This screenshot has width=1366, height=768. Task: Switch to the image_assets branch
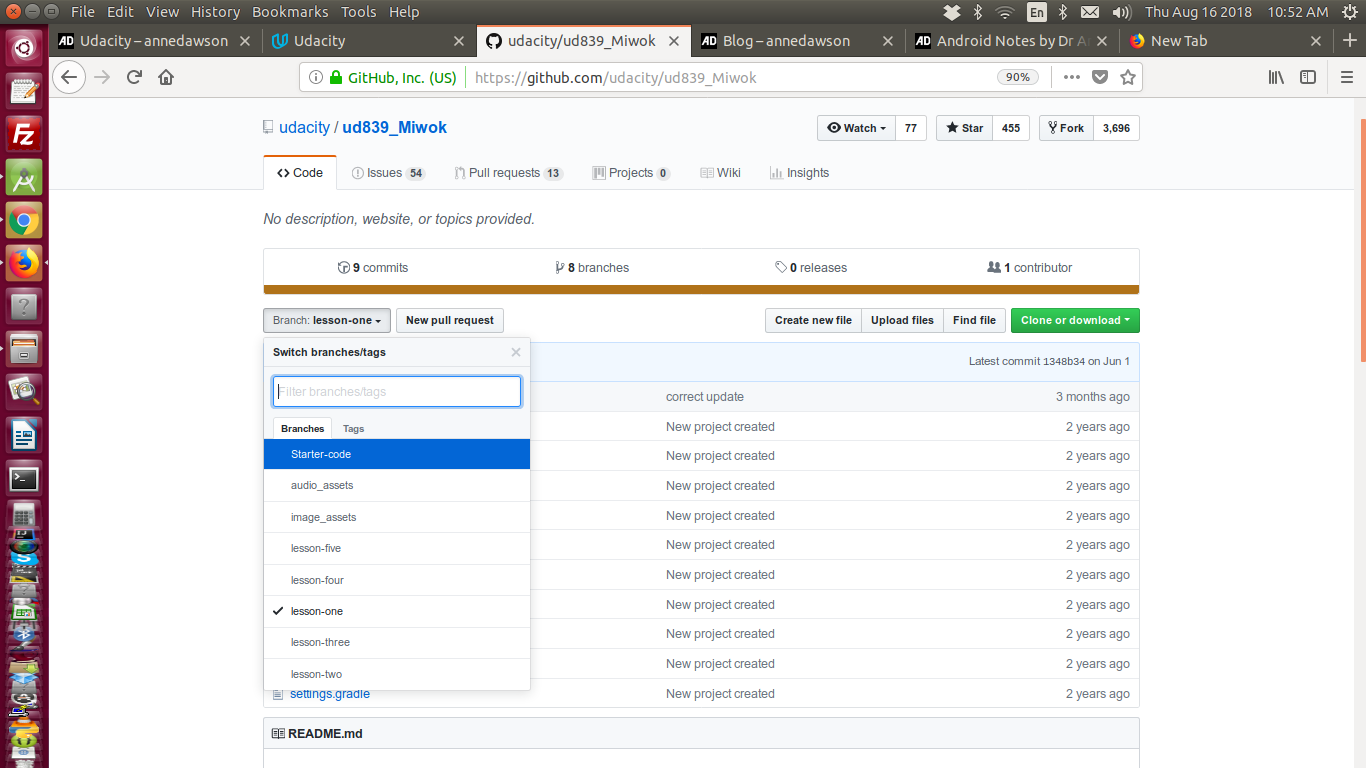pos(397,517)
